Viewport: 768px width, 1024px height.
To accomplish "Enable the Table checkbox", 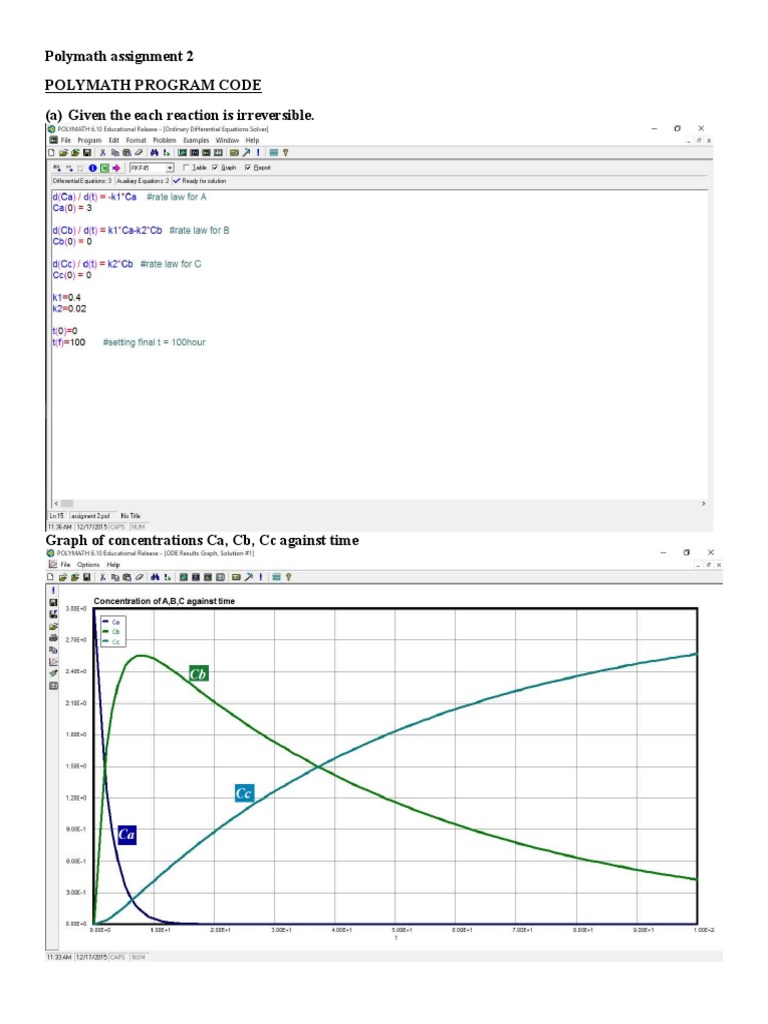I will (x=185, y=168).
